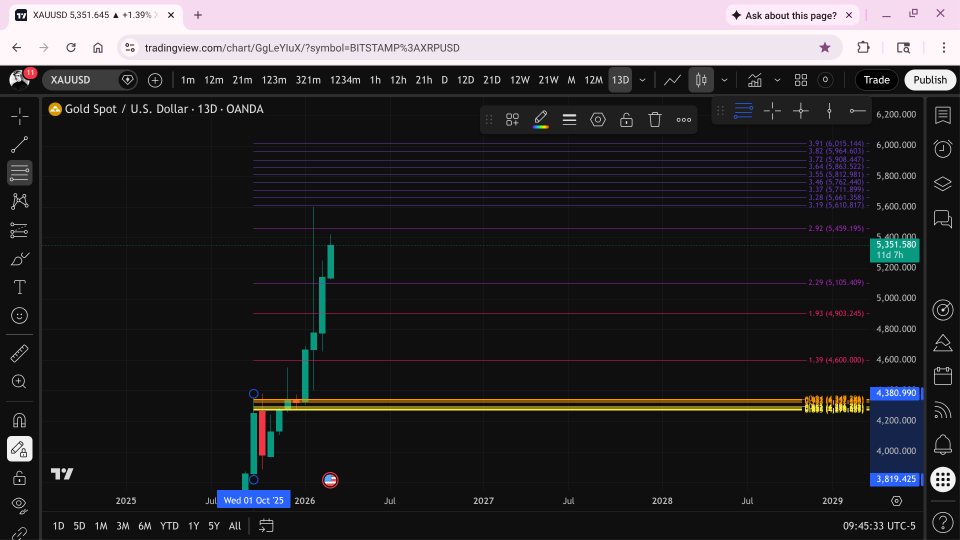Select the 1Y date range

click(x=193, y=526)
